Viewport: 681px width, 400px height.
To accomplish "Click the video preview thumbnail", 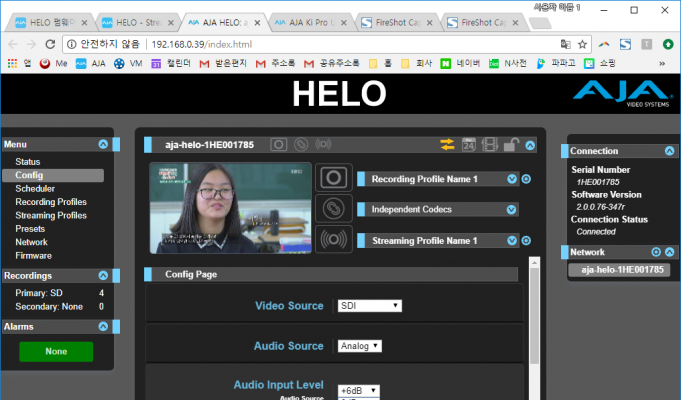I will coord(231,208).
